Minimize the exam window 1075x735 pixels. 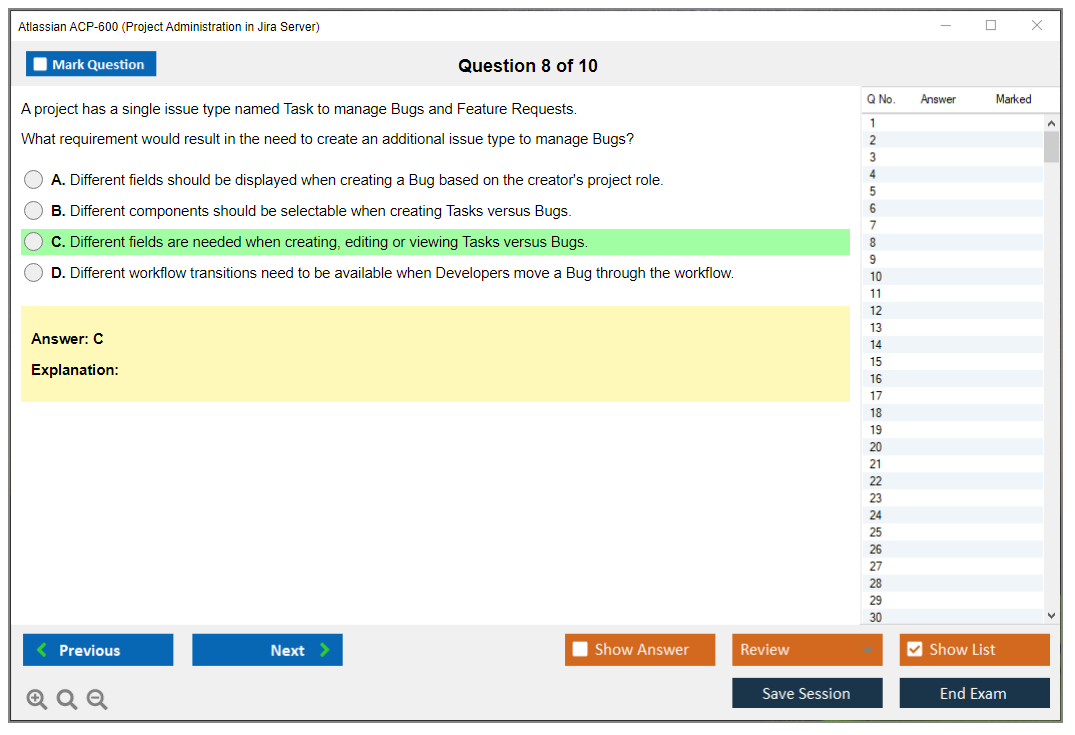[945, 26]
